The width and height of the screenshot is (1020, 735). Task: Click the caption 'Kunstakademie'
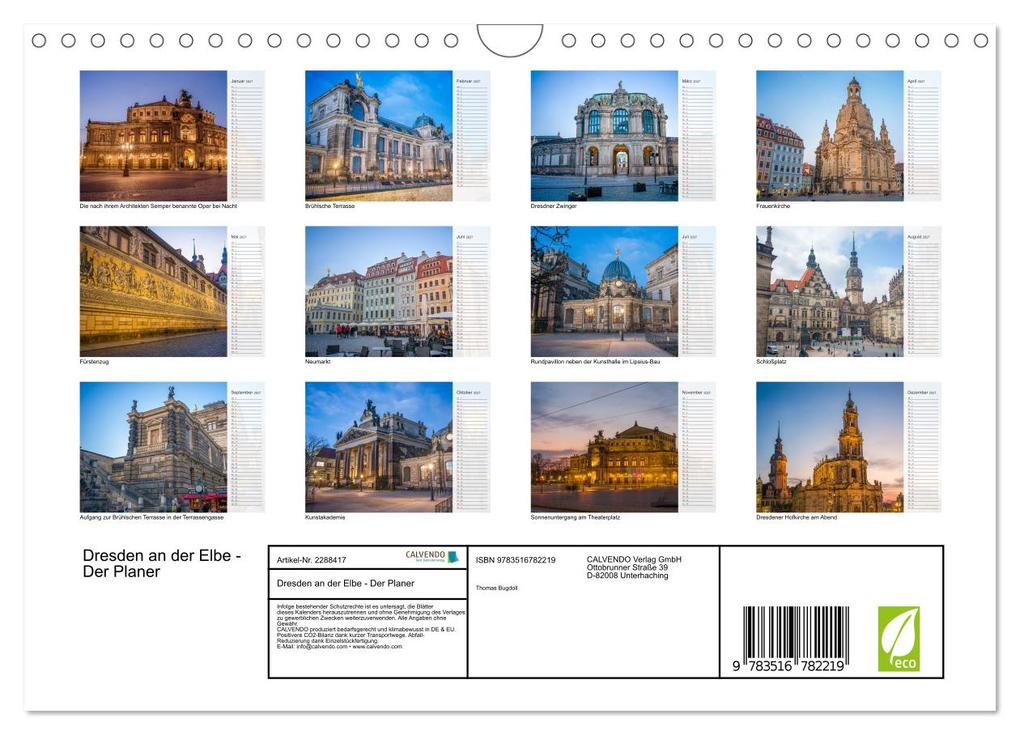pos(325,518)
